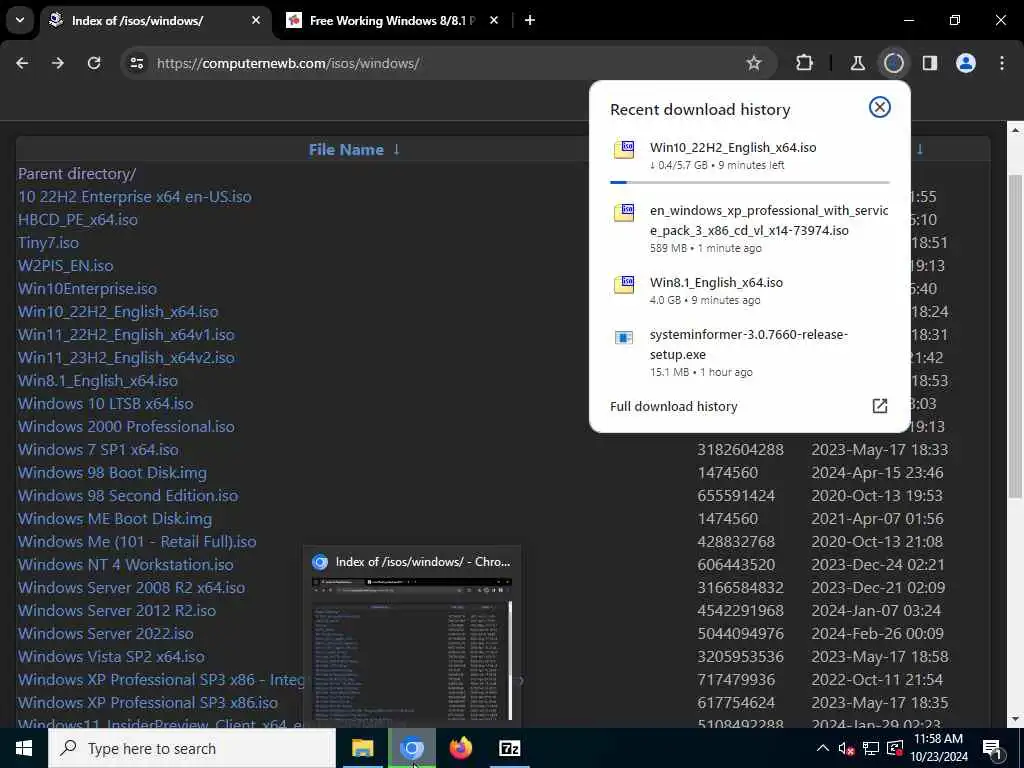Image resolution: width=1024 pixels, height=768 pixels.
Task: Go back to the previous page
Action: tap(22, 63)
